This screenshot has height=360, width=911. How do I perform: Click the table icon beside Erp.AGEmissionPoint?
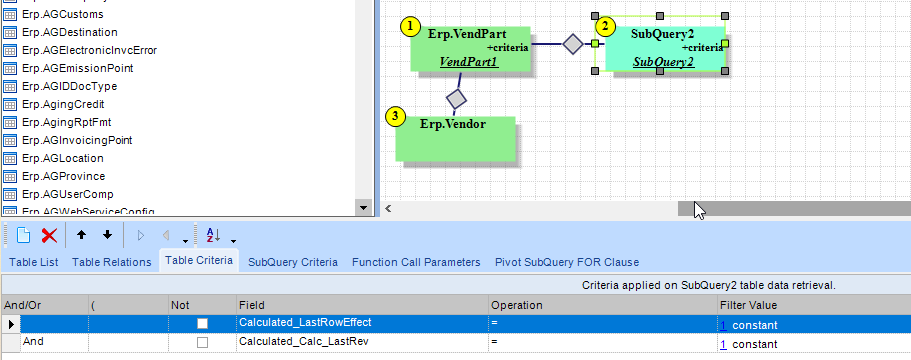pyautogui.click(x=10, y=68)
